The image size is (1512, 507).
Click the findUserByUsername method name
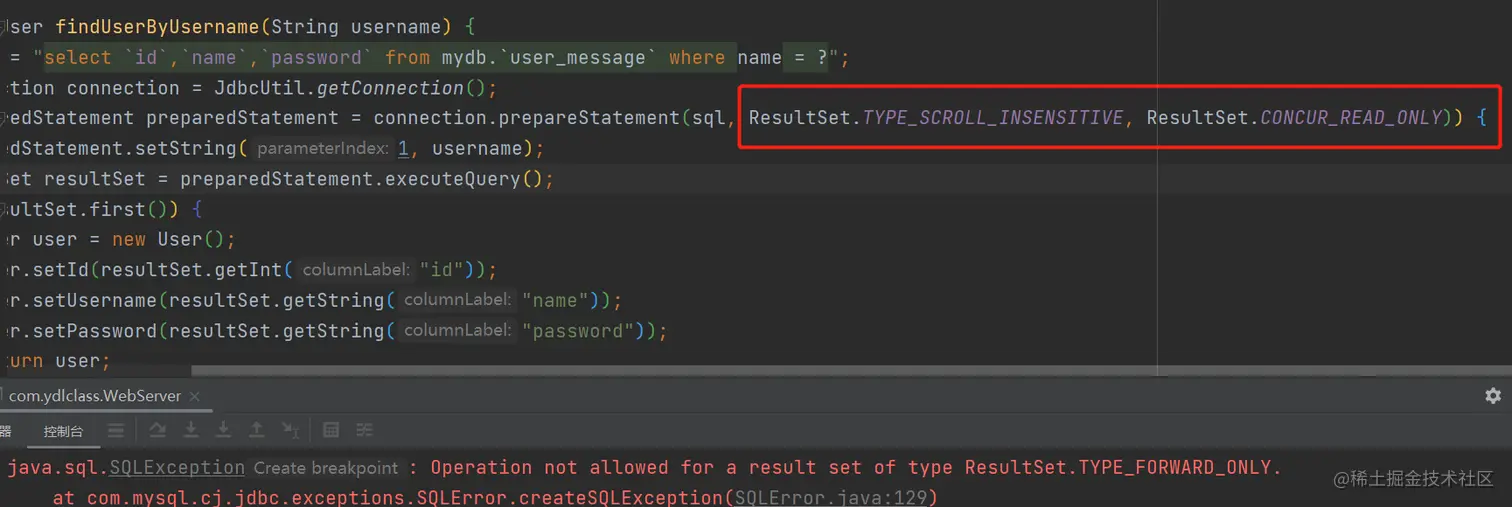click(x=158, y=27)
